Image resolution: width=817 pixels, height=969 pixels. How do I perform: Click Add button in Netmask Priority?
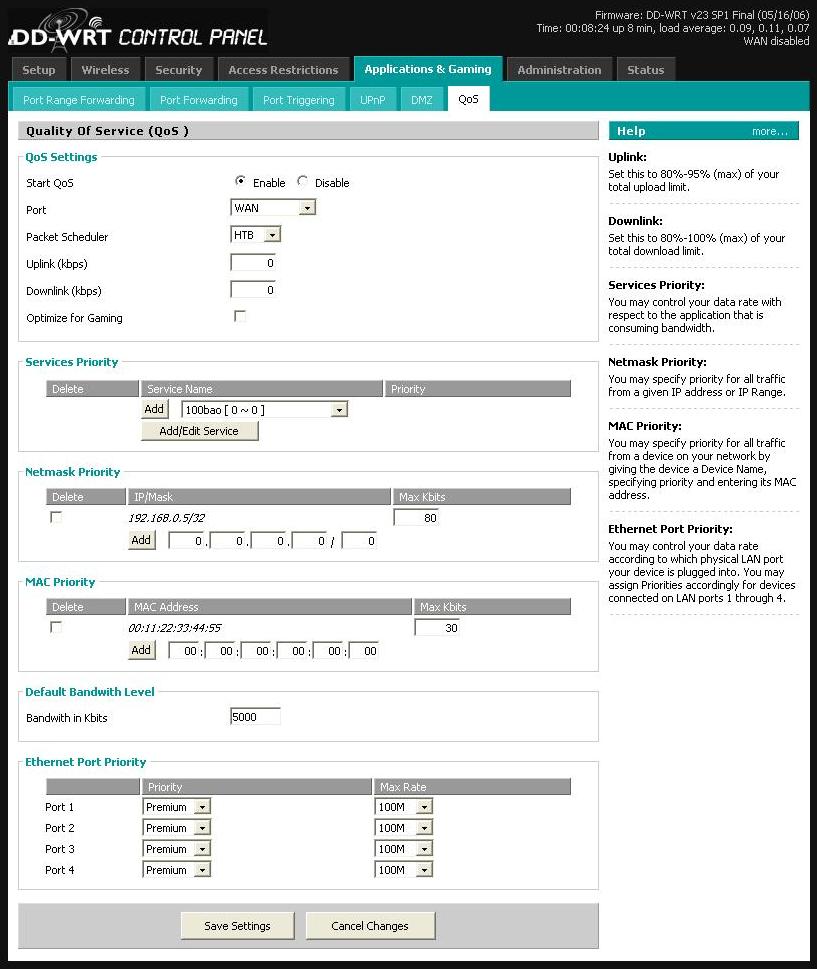point(141,540)
